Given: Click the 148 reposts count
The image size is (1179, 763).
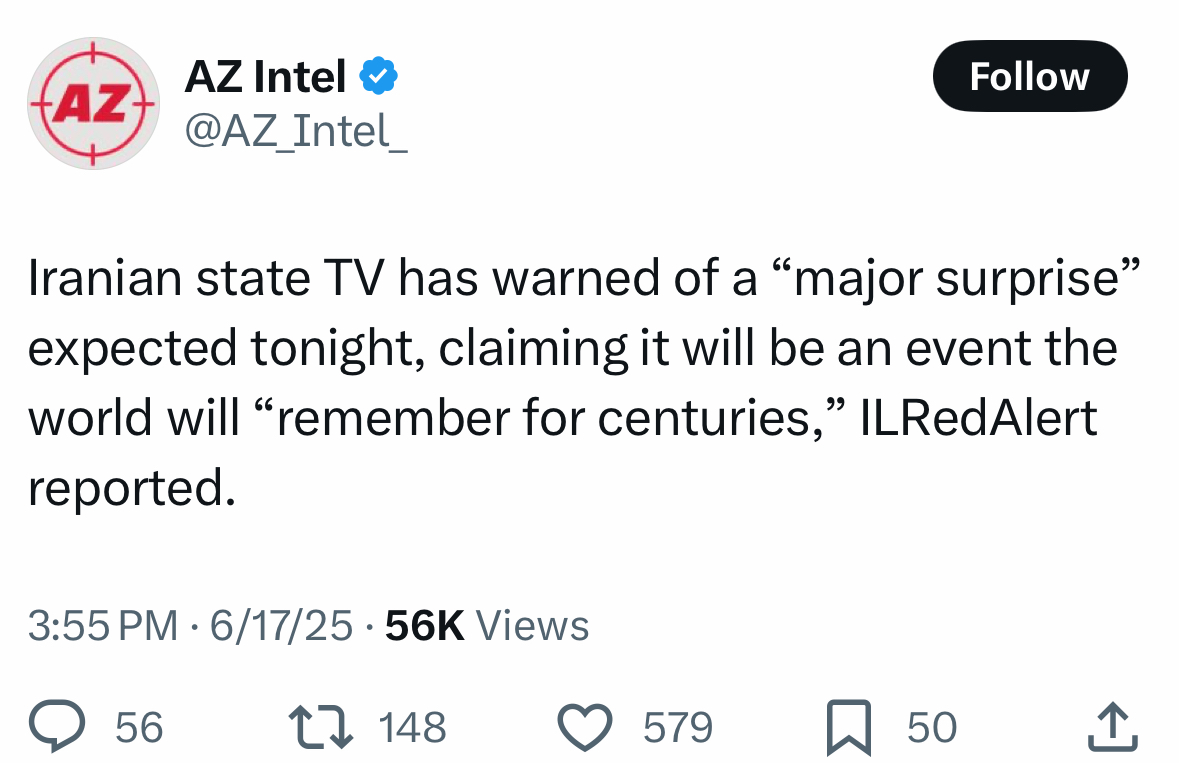Looking at the screenshot, I should [x=412, y=727].
